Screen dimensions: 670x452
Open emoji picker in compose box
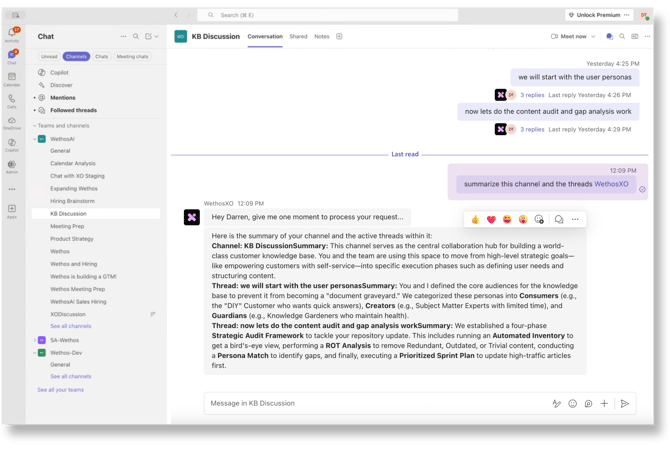click(572, 403)
